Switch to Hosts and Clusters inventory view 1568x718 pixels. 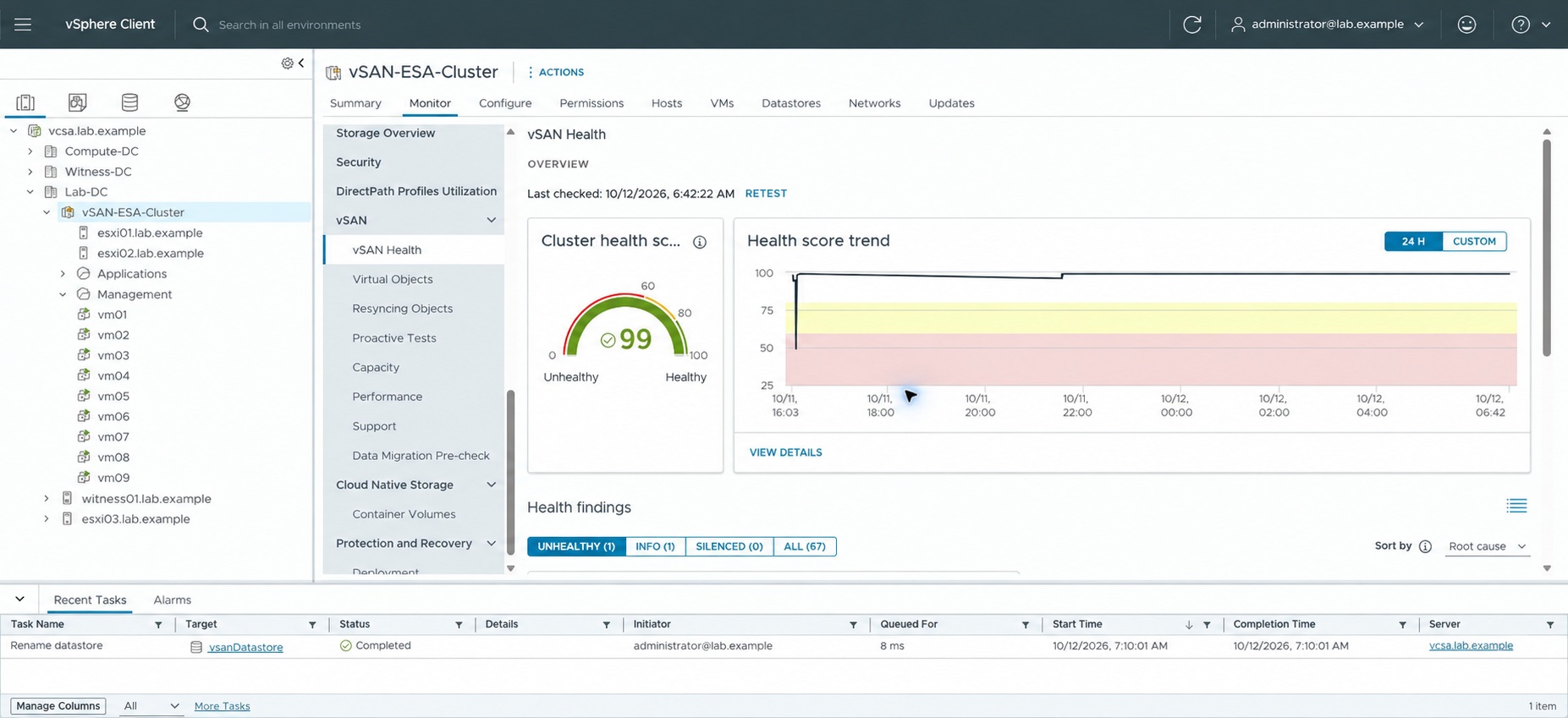point(25,102)
